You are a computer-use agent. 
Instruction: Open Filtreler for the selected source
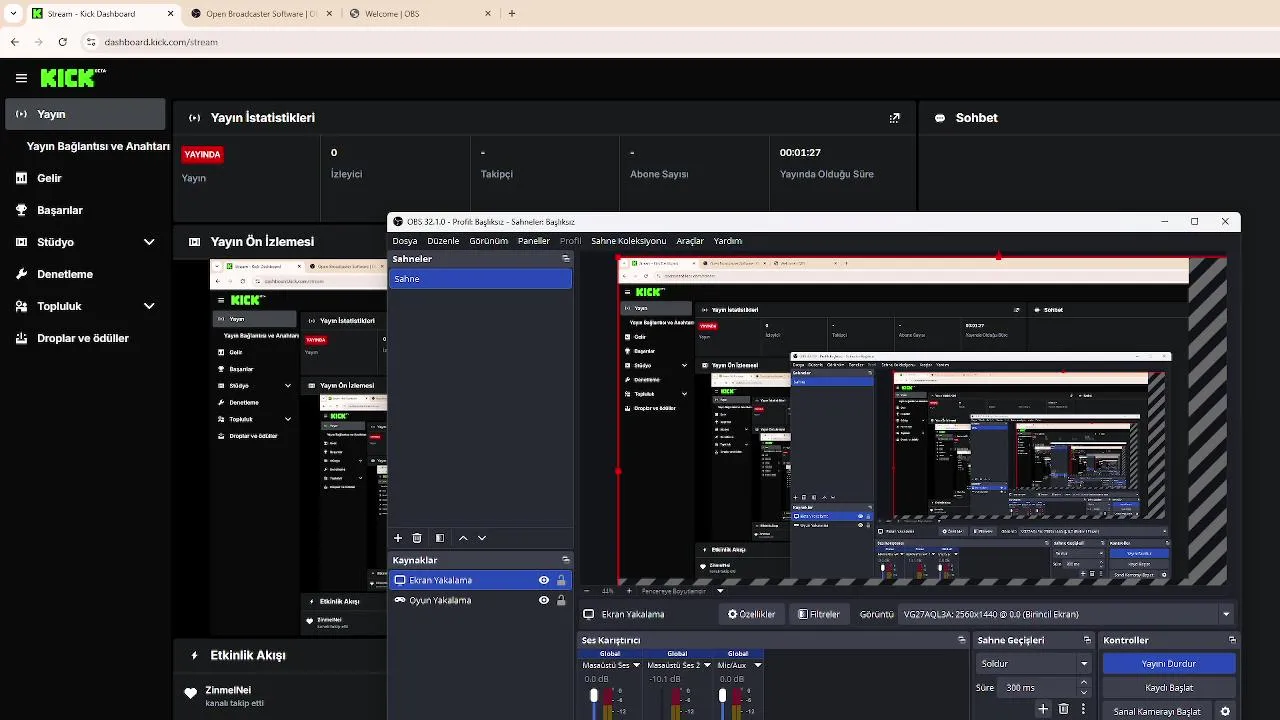point(819,614)
